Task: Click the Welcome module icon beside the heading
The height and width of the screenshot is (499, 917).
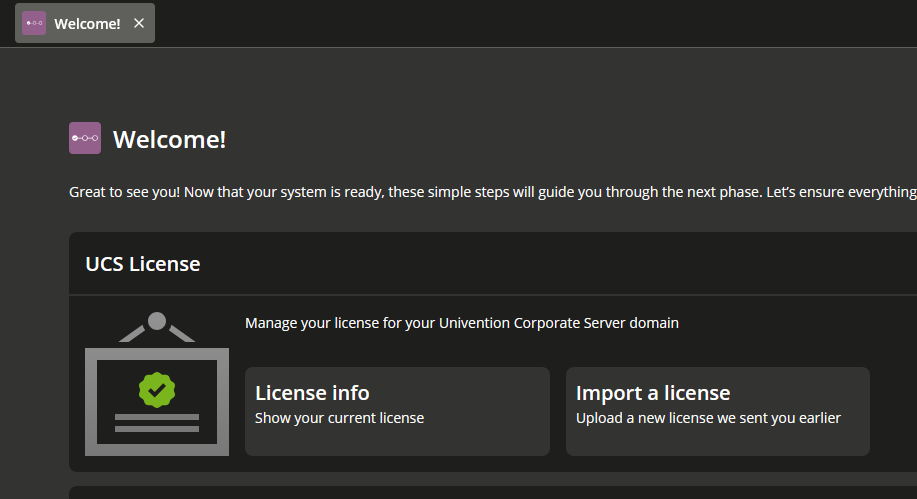Action: [x=85, y=138]
